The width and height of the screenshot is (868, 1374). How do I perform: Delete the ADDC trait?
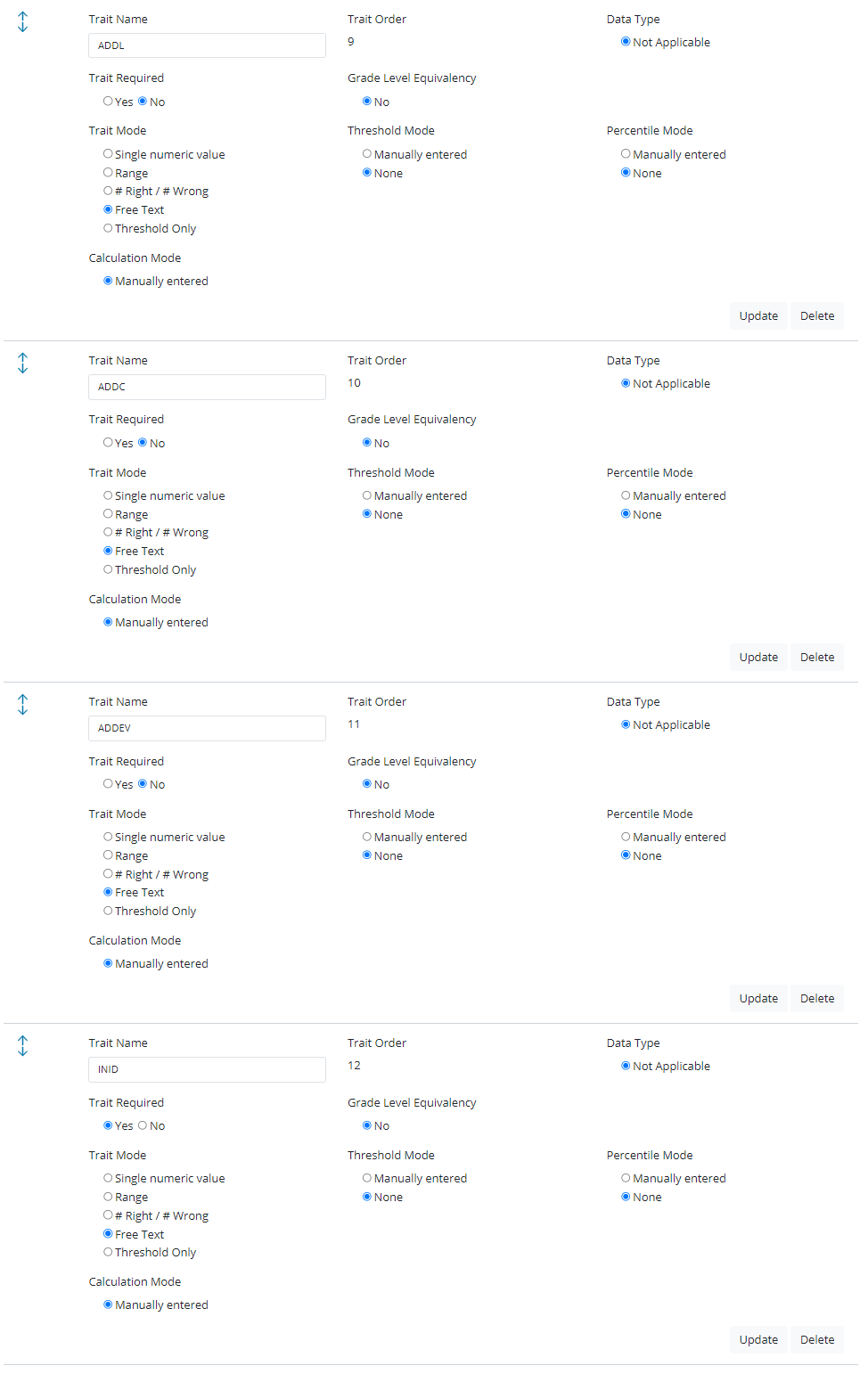817,658
